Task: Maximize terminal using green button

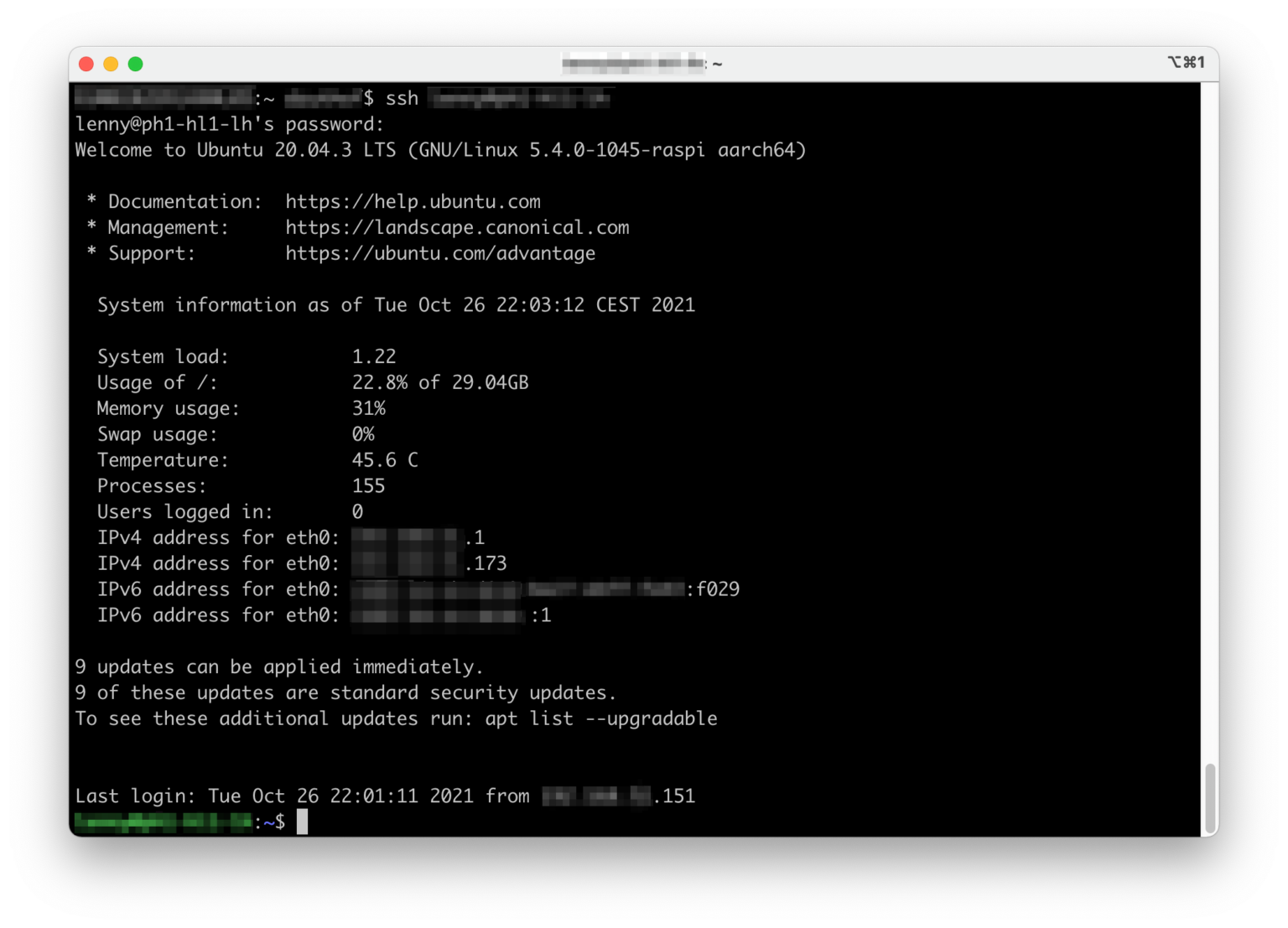Action: click(x=135, y=64)
